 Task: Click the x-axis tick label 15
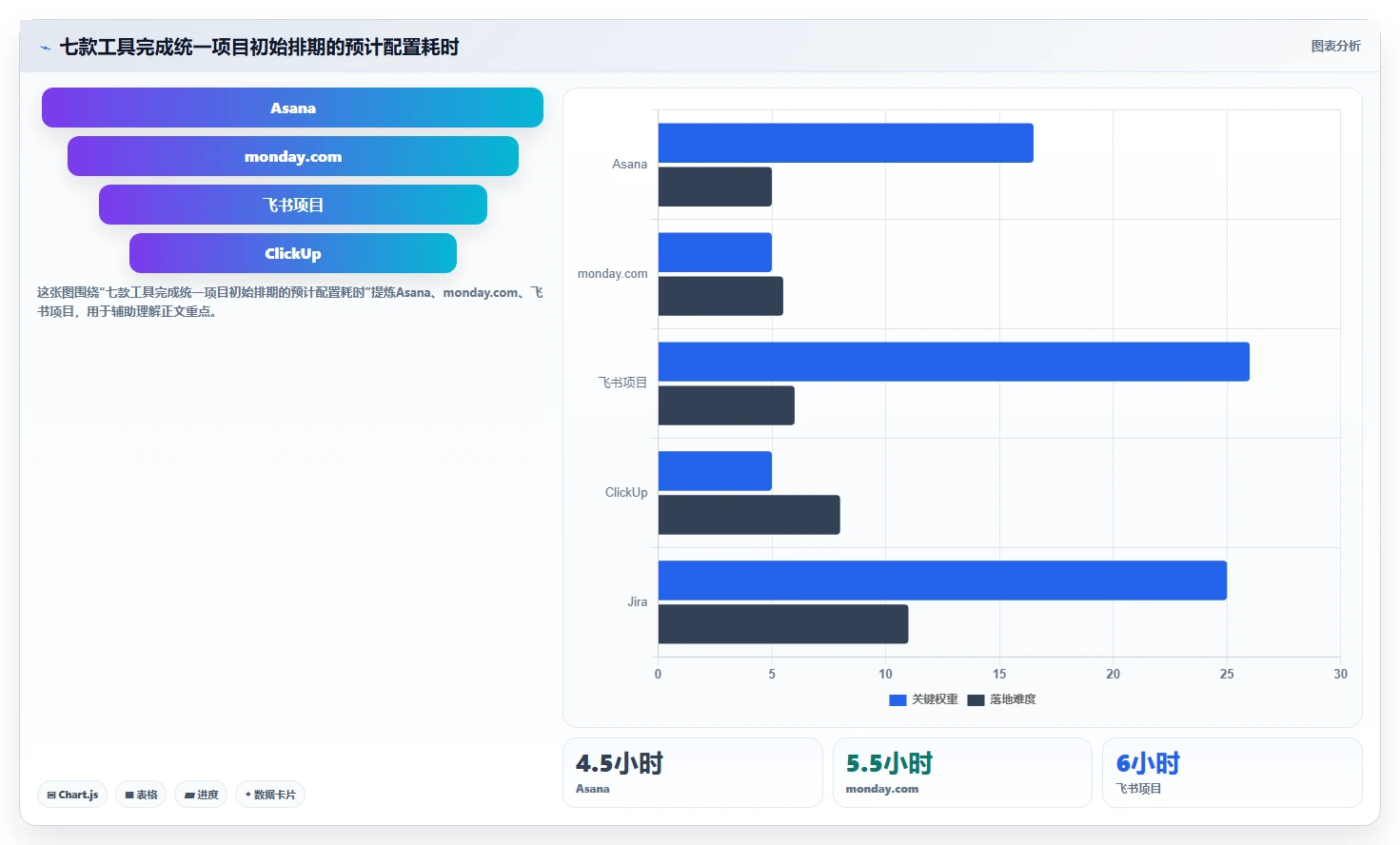(x=999, y=674)
